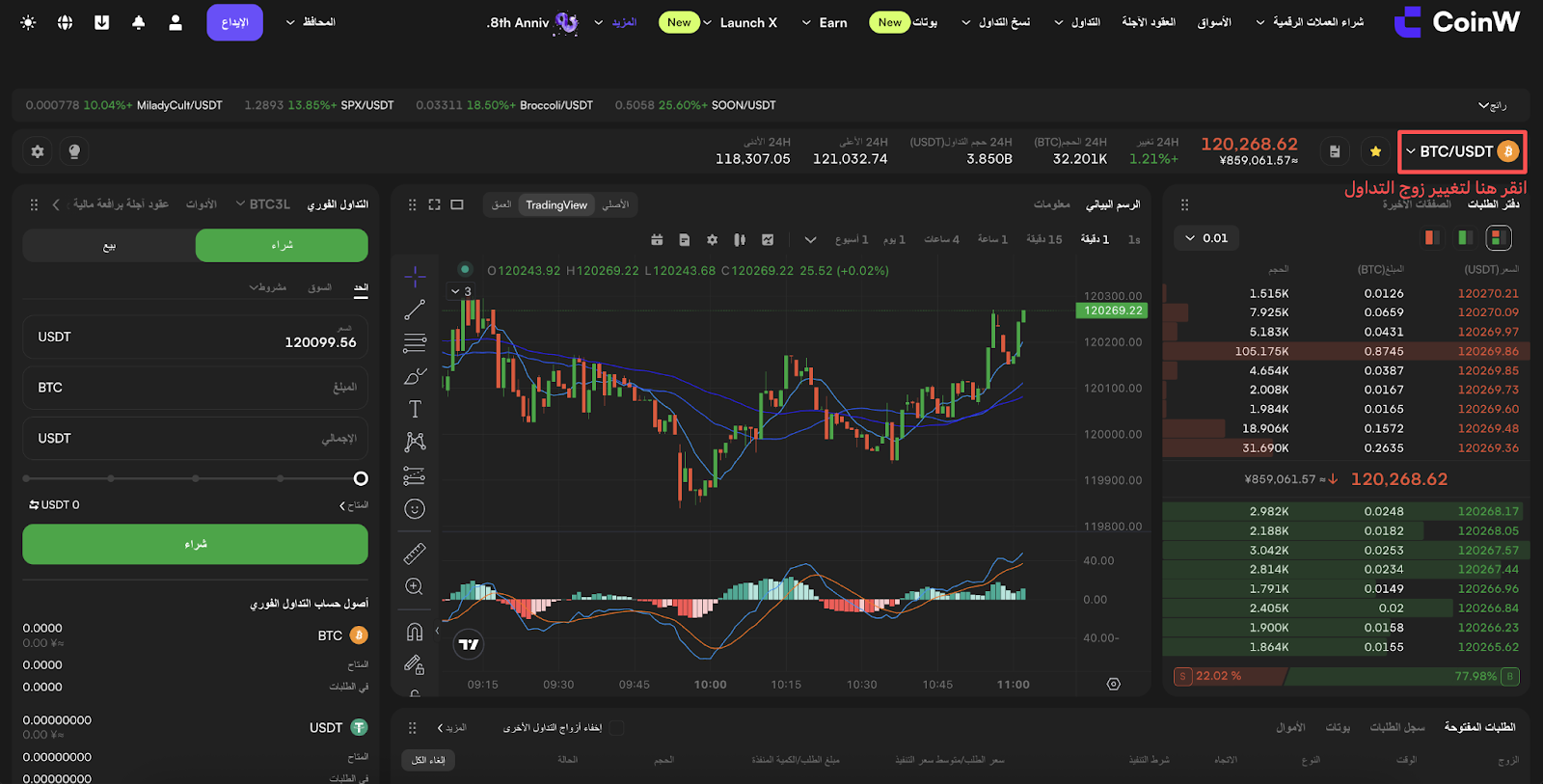The image size is (1543, 784).
Task: Open the user profile icon
Action: (x=175, y=22)
